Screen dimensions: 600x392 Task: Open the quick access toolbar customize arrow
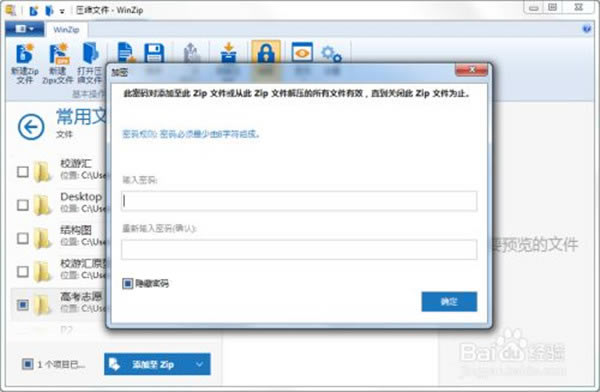coord(62,11)
